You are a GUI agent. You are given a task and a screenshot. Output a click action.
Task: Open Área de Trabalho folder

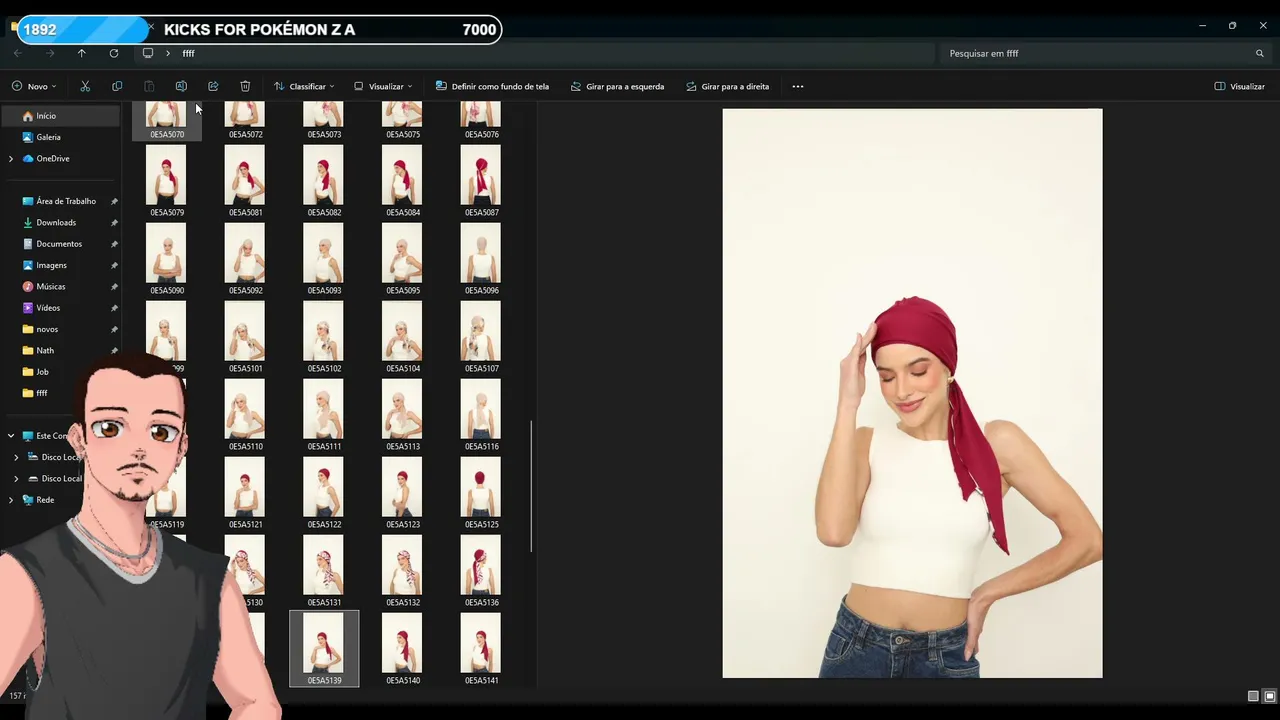60,201
